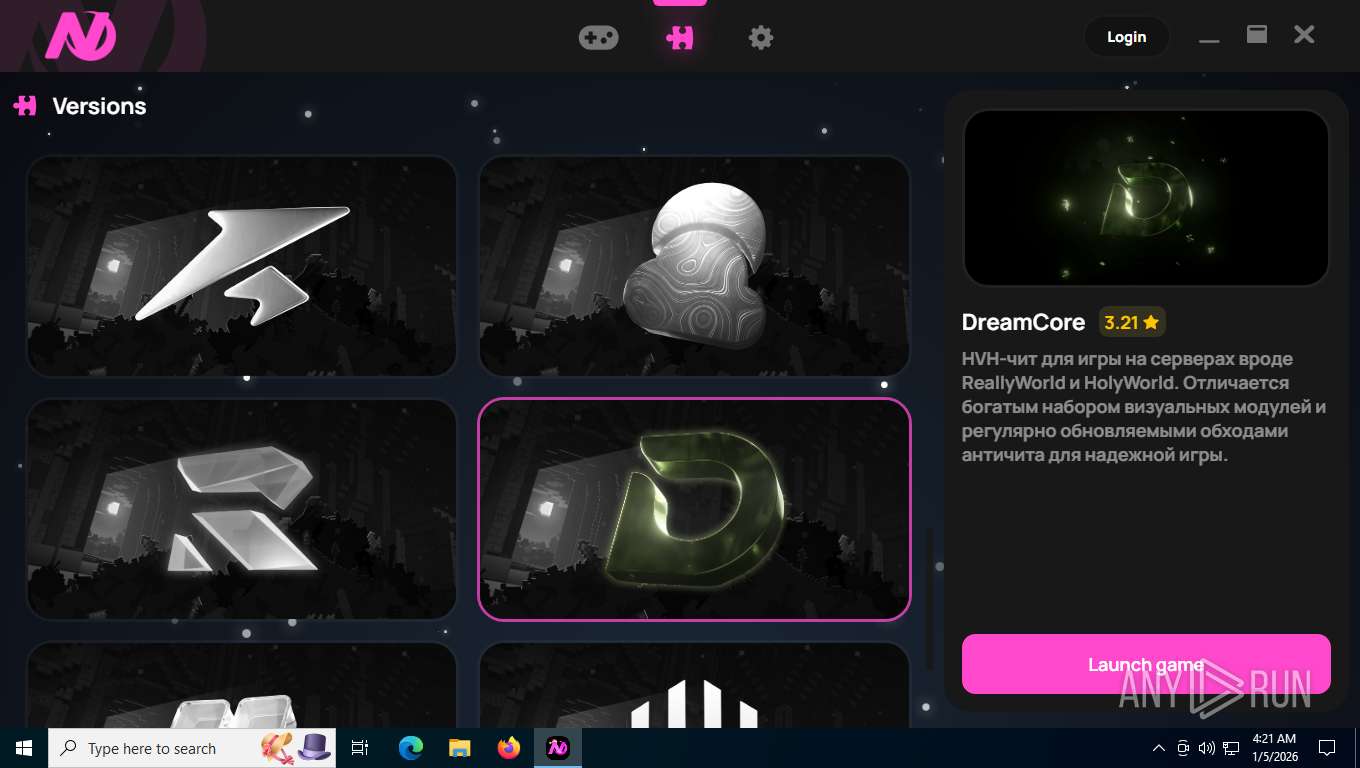Show hidden system tray icons
1360x768 pixels.
point(1159,748)
